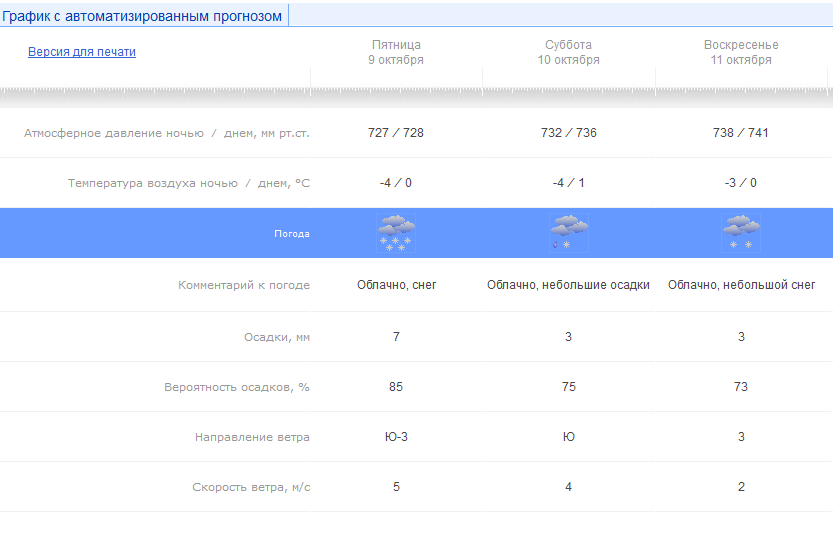This screenshot has height=547, width=833.
Task: Click Sunday's light snow weather icon
Action: pos(741,233)
